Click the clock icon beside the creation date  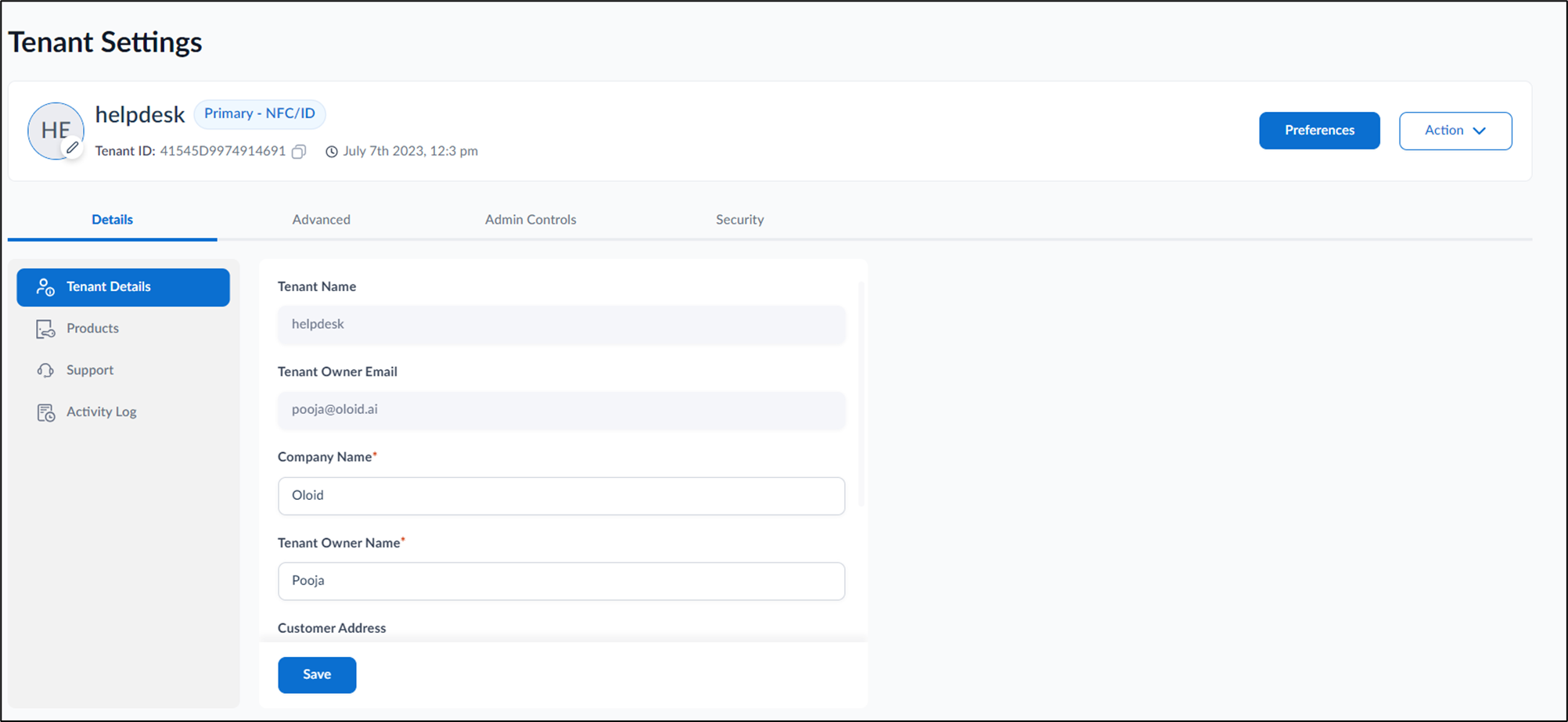(x=332, y=152)
